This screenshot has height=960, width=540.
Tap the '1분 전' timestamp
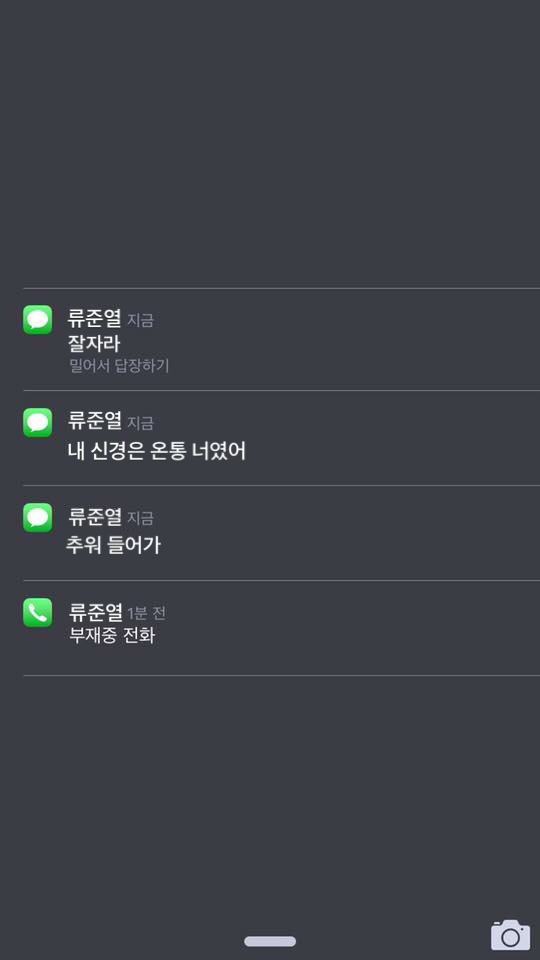146,613
